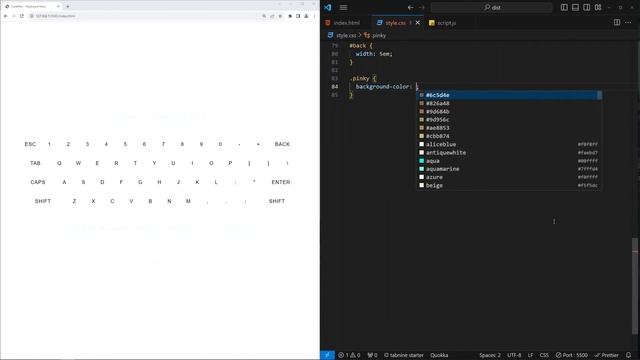Image resolution: width=640 pixels, height=360 pixels.
Task: Open tabnine starter status item
Action: 404,355
